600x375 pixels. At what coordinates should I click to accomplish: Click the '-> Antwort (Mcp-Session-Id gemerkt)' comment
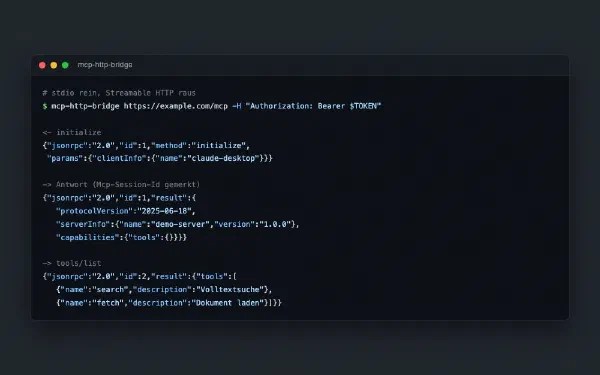pyautogui.click(x=121, y=184)
